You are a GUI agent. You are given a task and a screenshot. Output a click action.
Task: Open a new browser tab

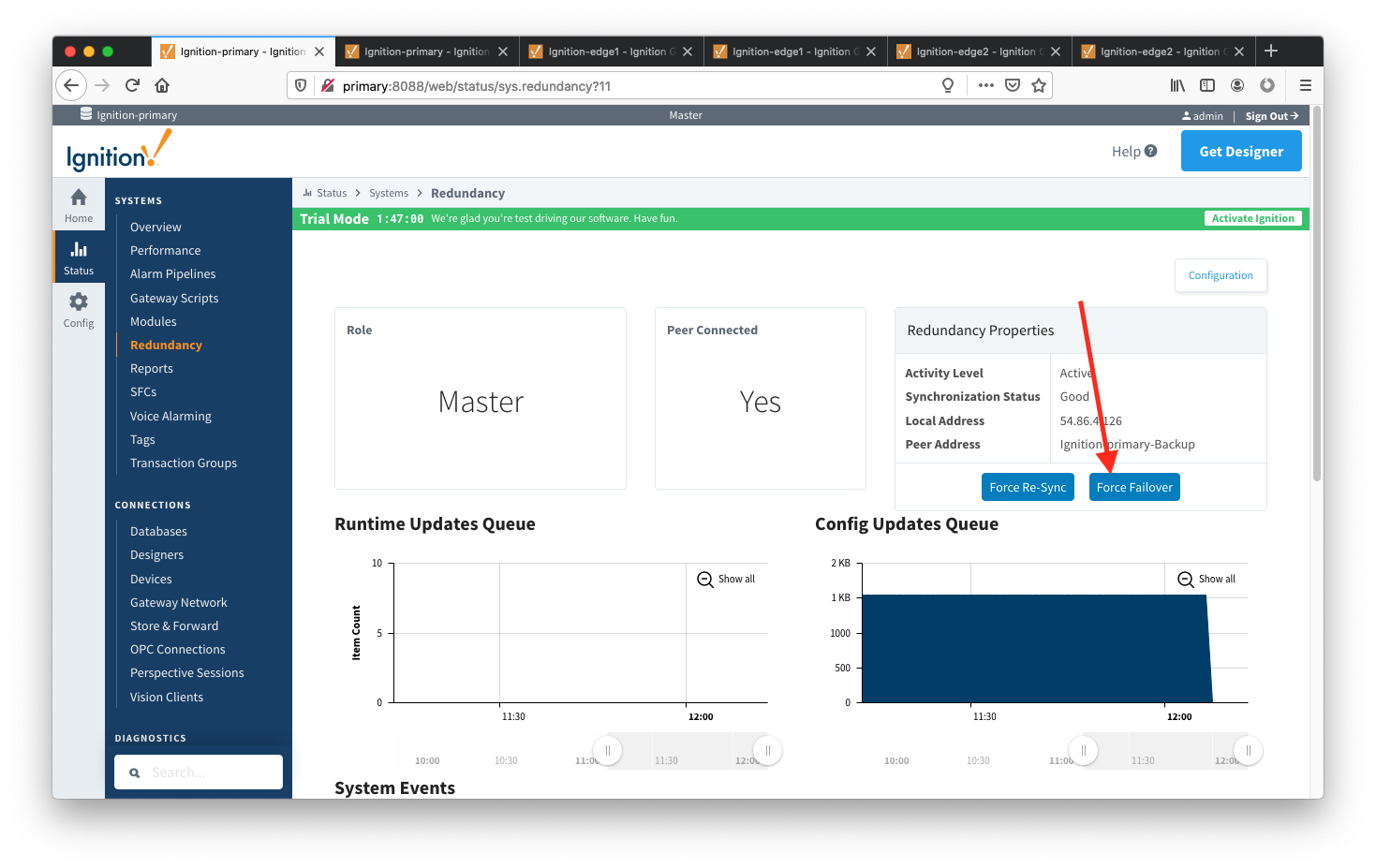(x=1271, y=51)
